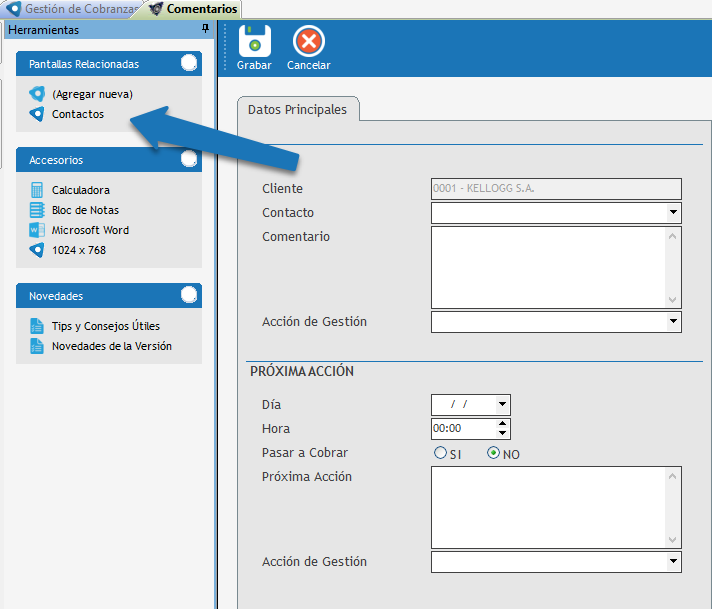Click the Cancelar red X icon
The image size is (712, 609).
point(308,42)
